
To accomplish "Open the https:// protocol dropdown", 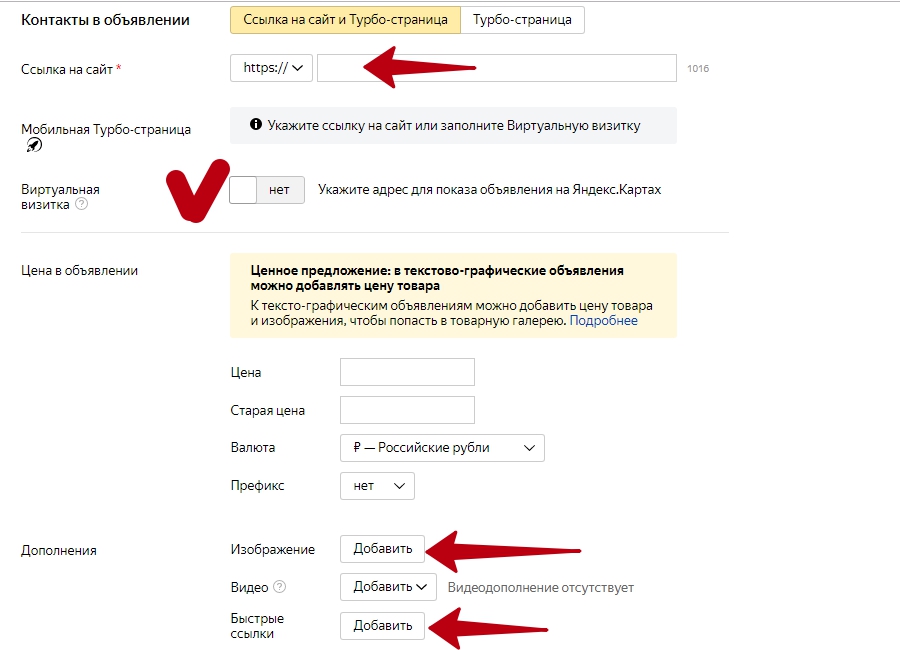I will point(271,68).
